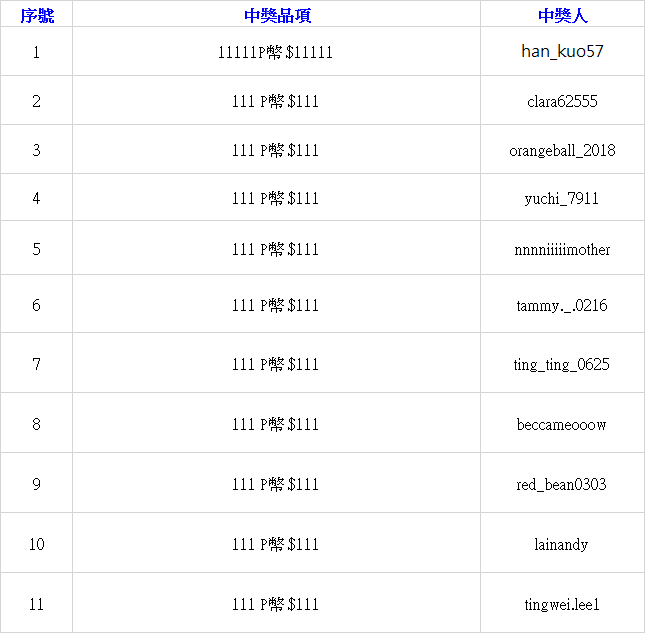Click the 序號 column header
This screenshot has height=633, width=645.
[x=36, y=16]
